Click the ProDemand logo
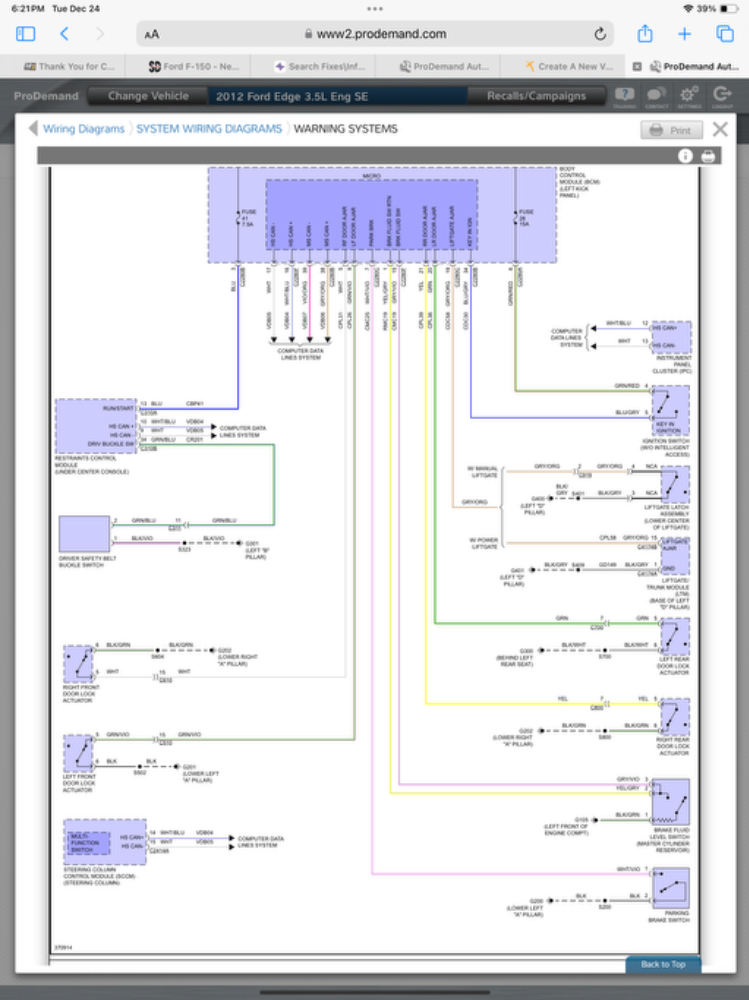 pos(46,96)
